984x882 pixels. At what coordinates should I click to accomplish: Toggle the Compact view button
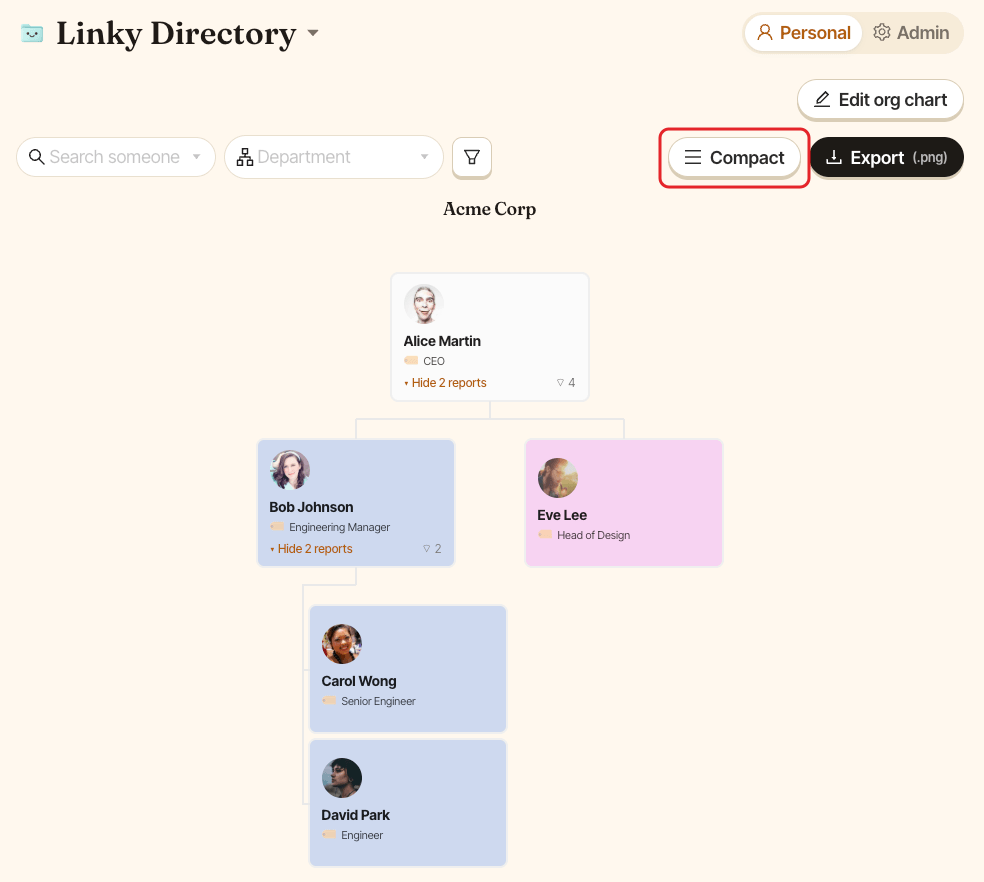(x=734, y=158)
